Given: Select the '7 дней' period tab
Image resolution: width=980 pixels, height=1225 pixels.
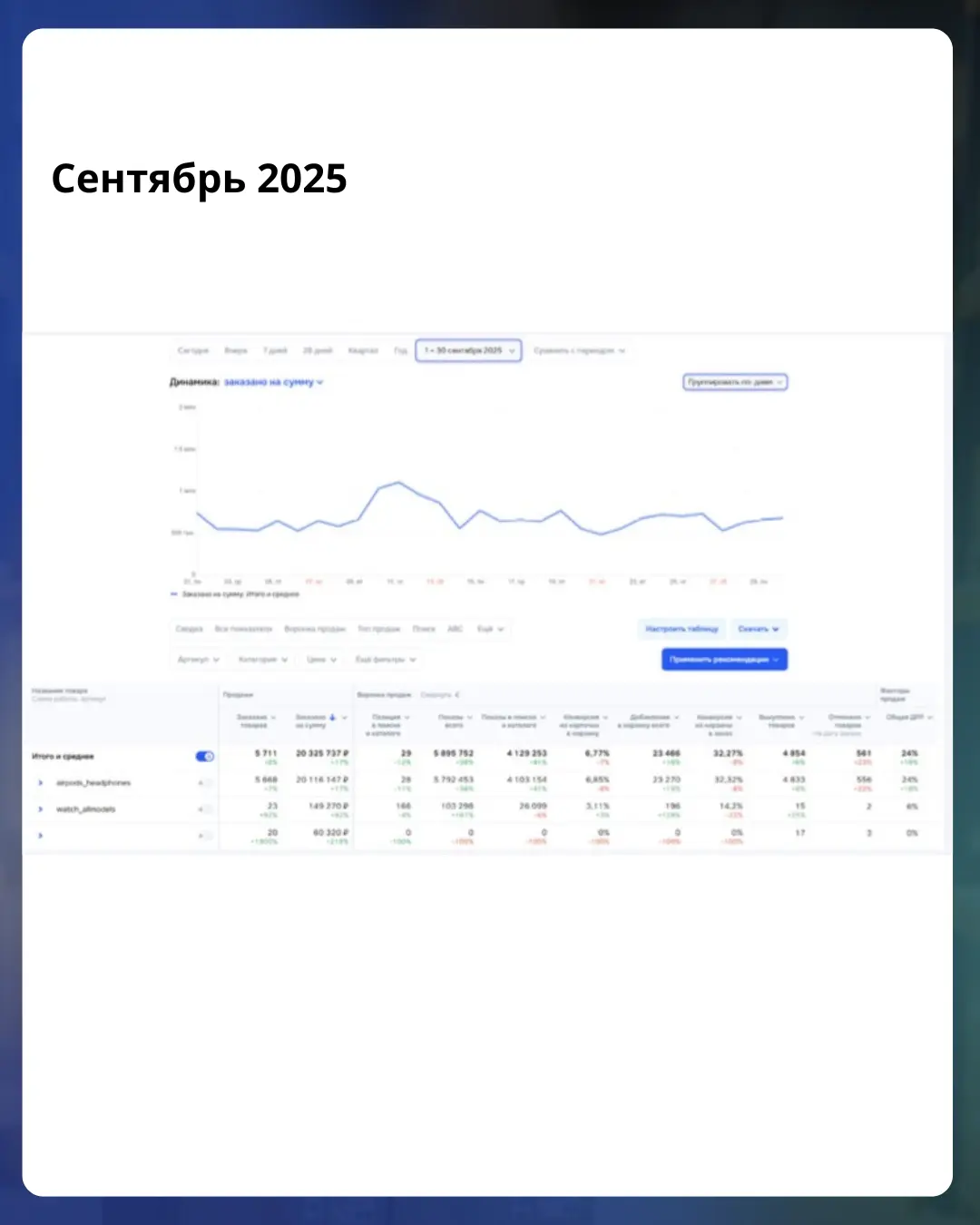Looking at the screenshot, I should click(x=275, y=350).
